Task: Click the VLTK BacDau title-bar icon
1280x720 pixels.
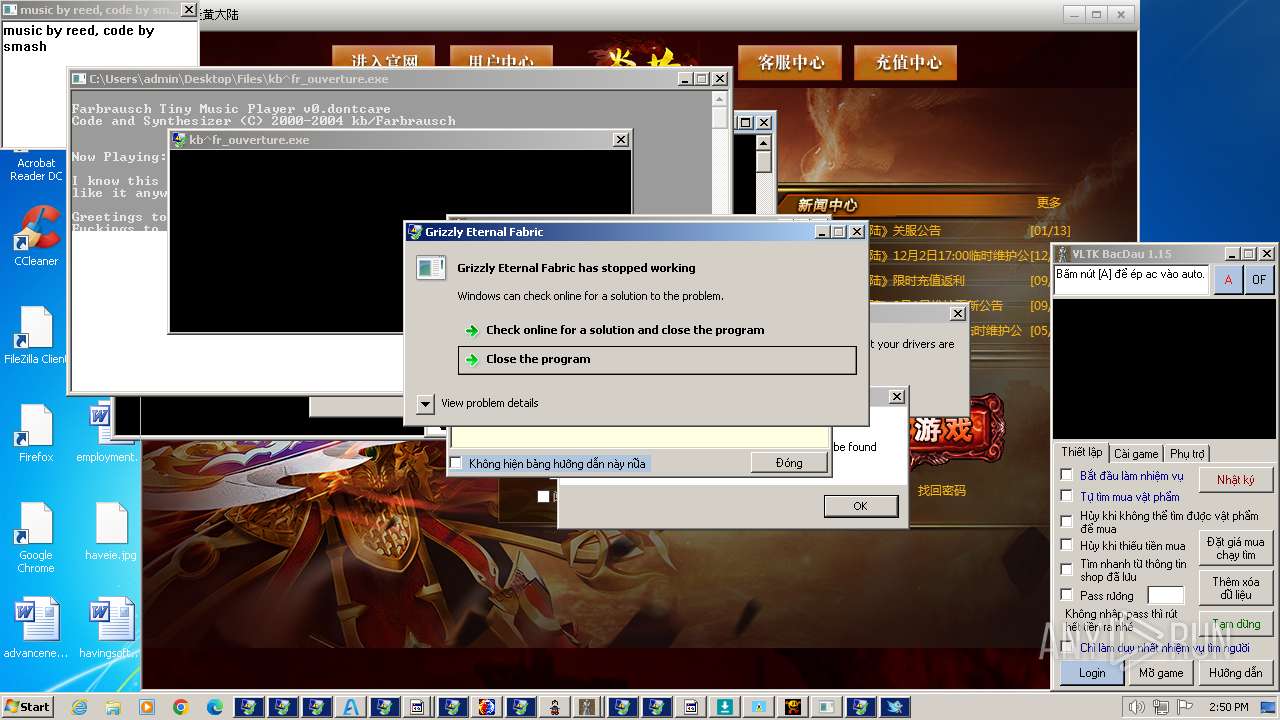Action: 1063,254
